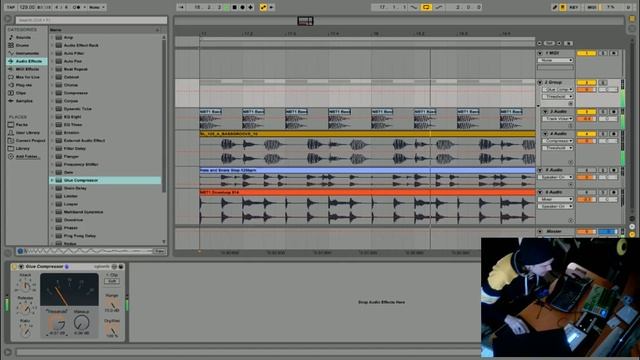Open Current Project under Places
This screenshot has width=640, height=360.
point(30,140)
